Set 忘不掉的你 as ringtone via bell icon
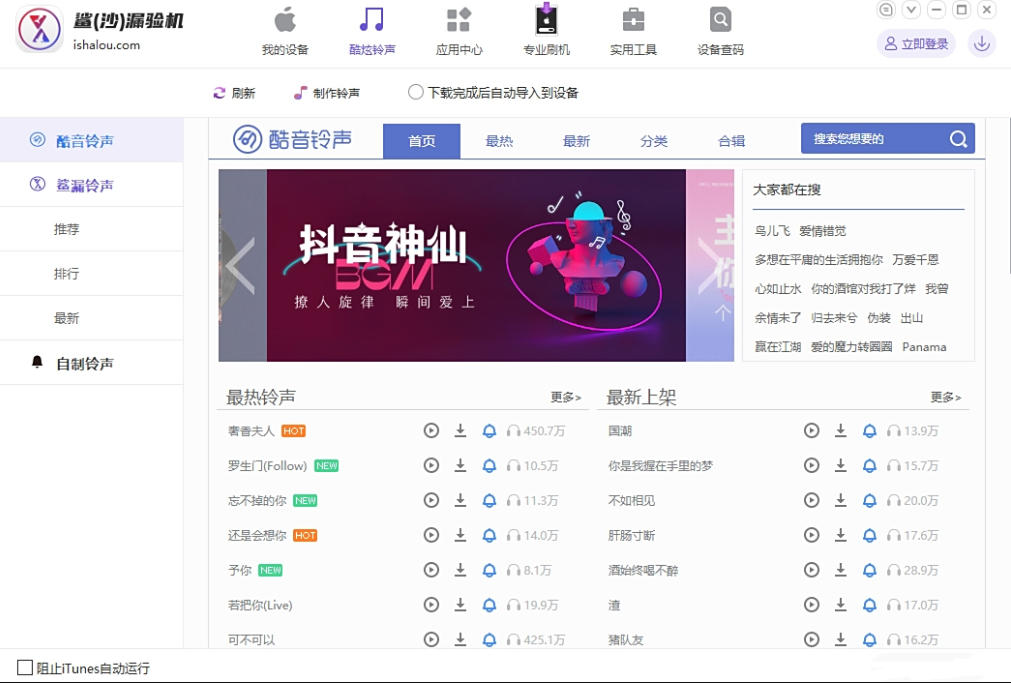The width and height of the screenshot is (1011, 683). 489,500
